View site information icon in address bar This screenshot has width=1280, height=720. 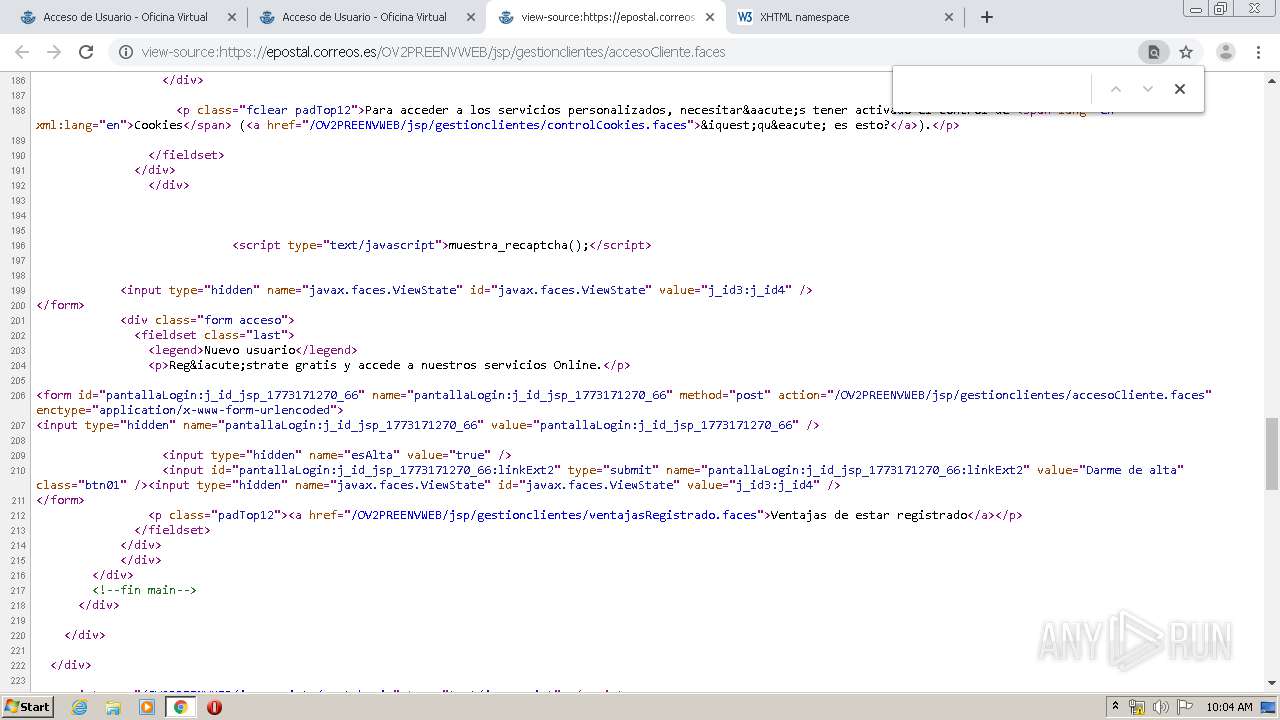pos(126,52)
